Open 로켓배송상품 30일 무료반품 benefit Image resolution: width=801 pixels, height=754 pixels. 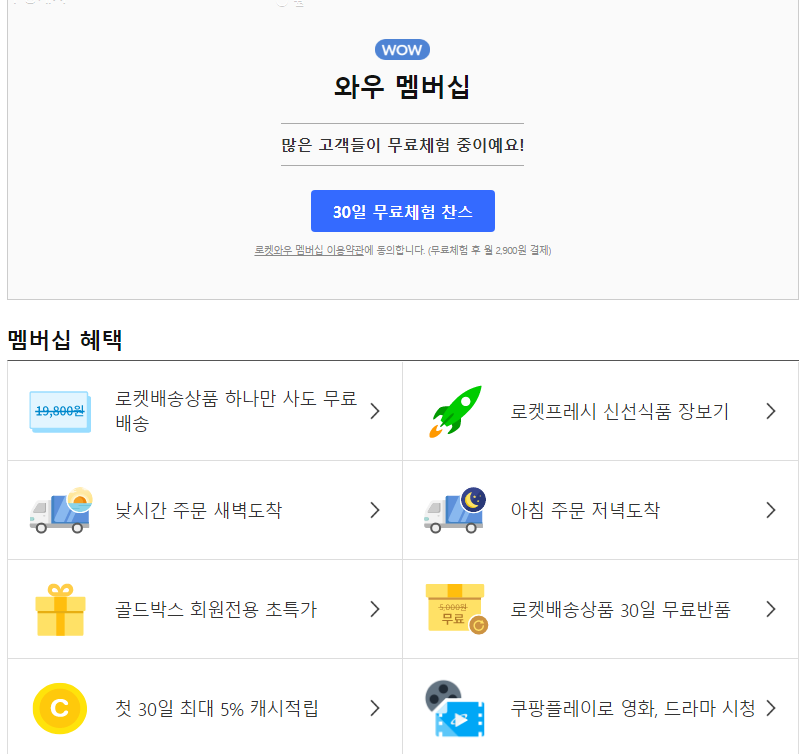pyautogui.click(x=601, y=609)
